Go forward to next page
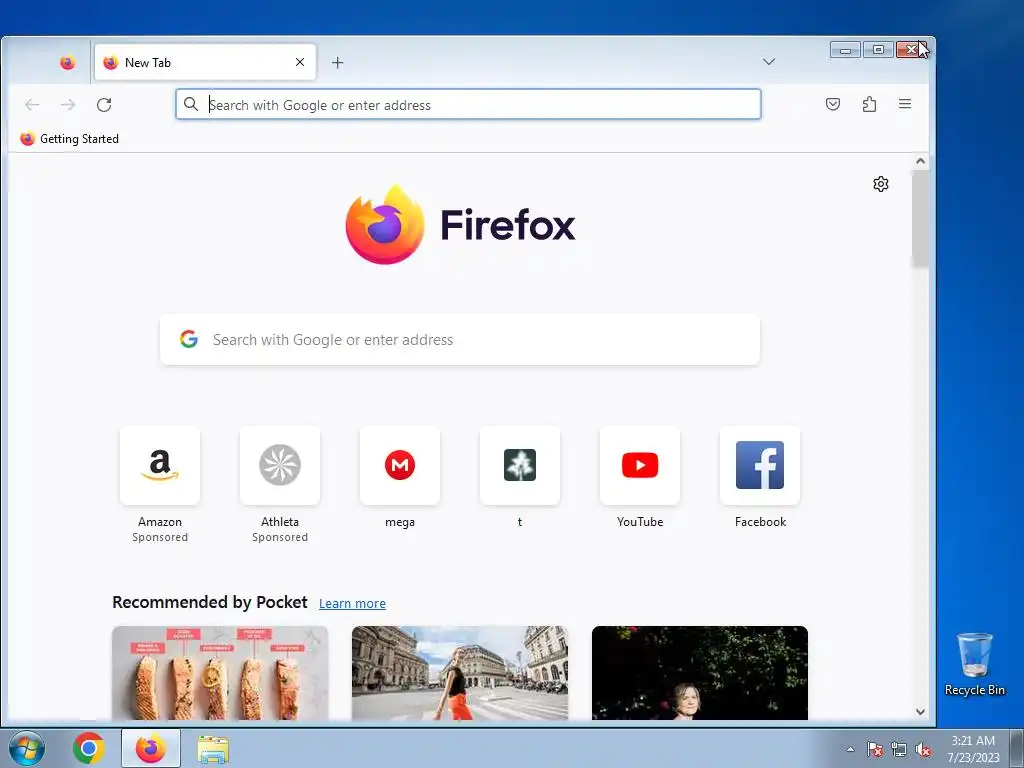The width and height of the screenshot is (1024, 768). (68, 104)
